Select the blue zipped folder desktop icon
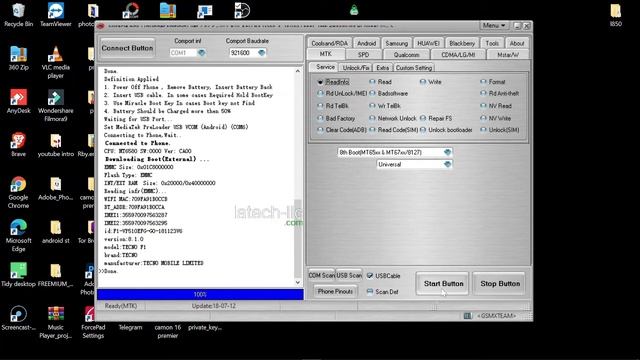Image resolution: width=640 pixels, height=360 pixels. pyautogui.click(x=168, y=10)
